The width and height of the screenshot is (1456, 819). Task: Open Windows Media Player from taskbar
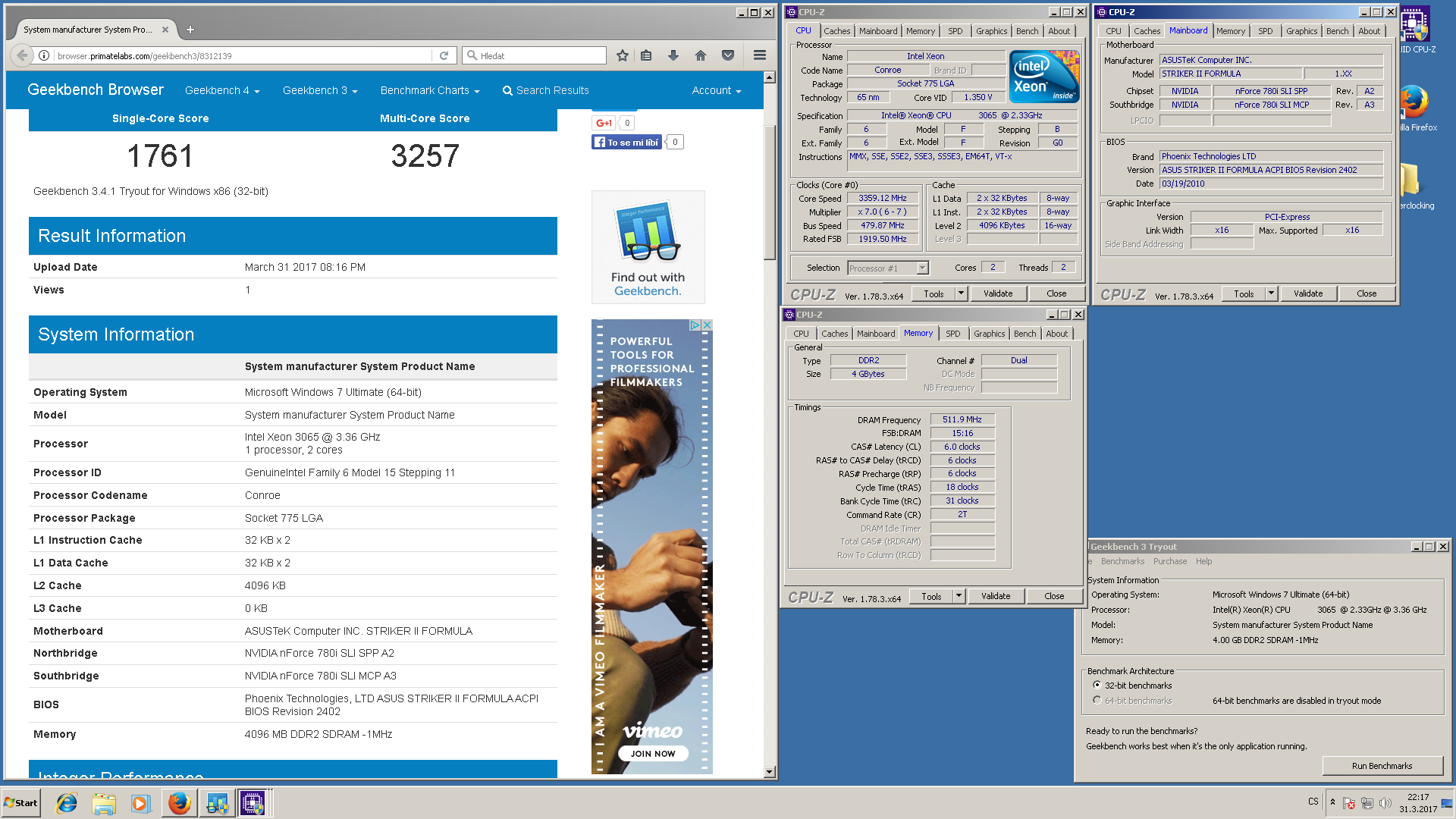click(x=140, y=803)
